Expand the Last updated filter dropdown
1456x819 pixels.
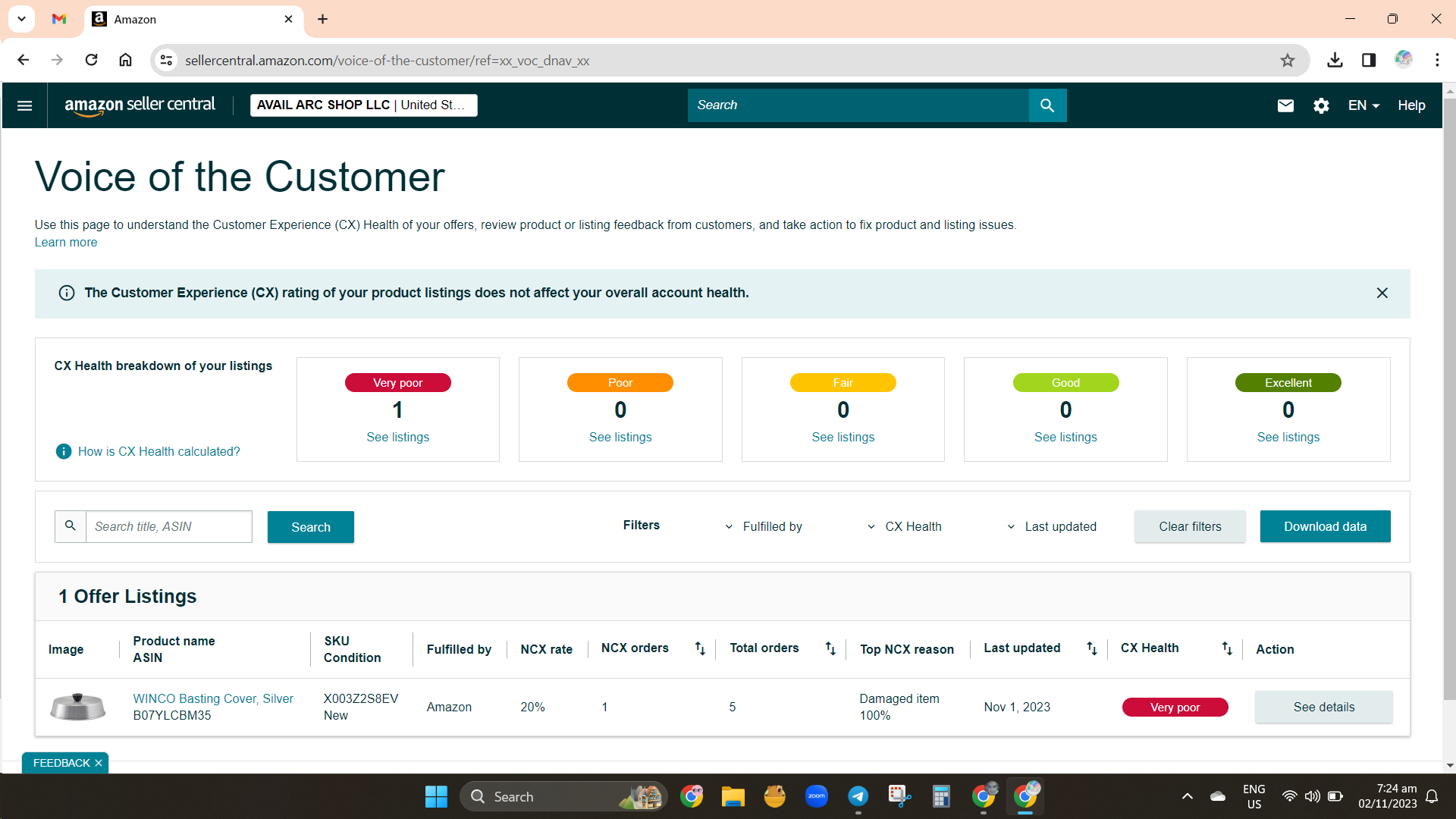(x=1051, y=526)
